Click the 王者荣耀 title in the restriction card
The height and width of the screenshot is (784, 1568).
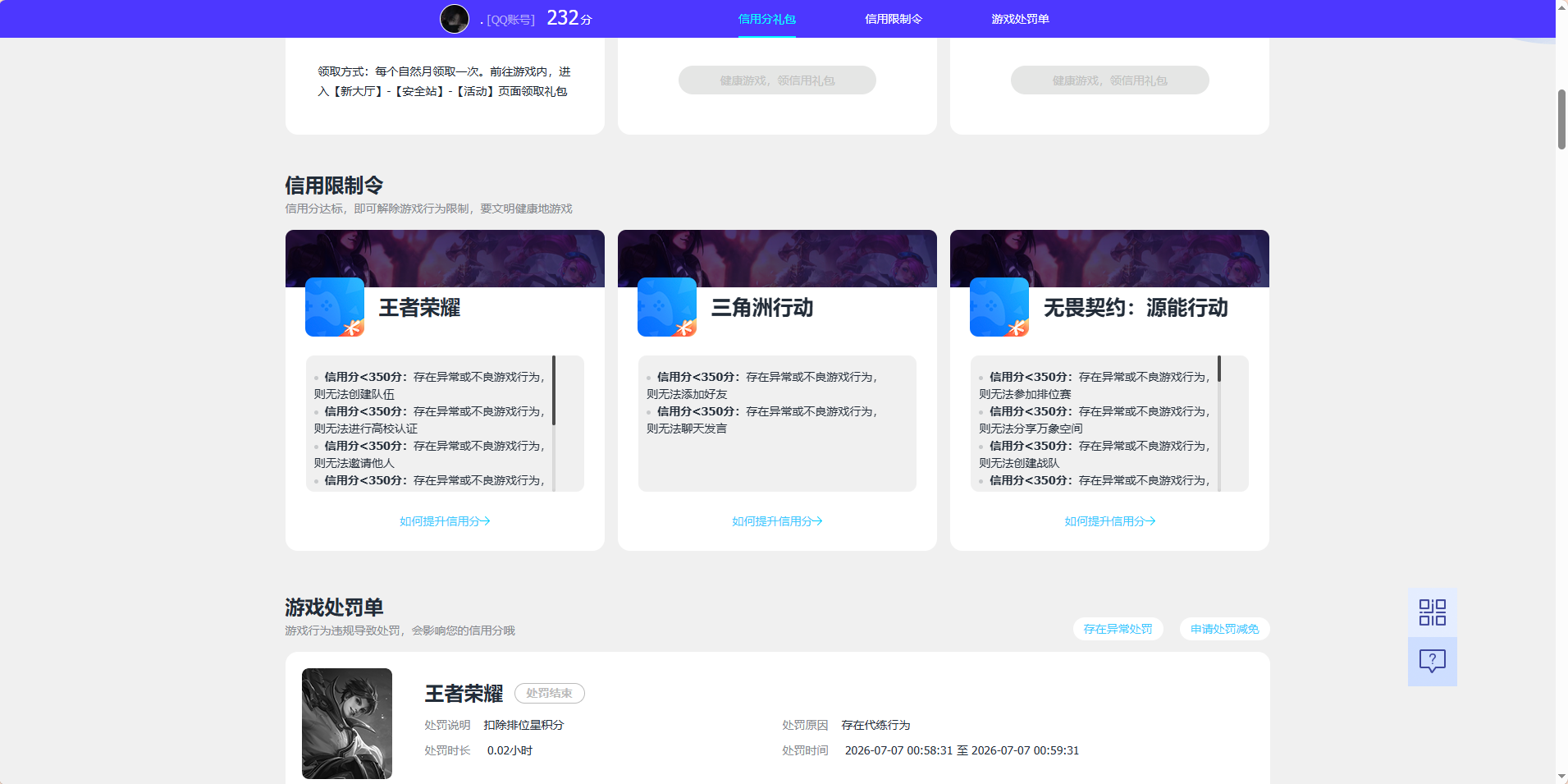click(419, 308)
